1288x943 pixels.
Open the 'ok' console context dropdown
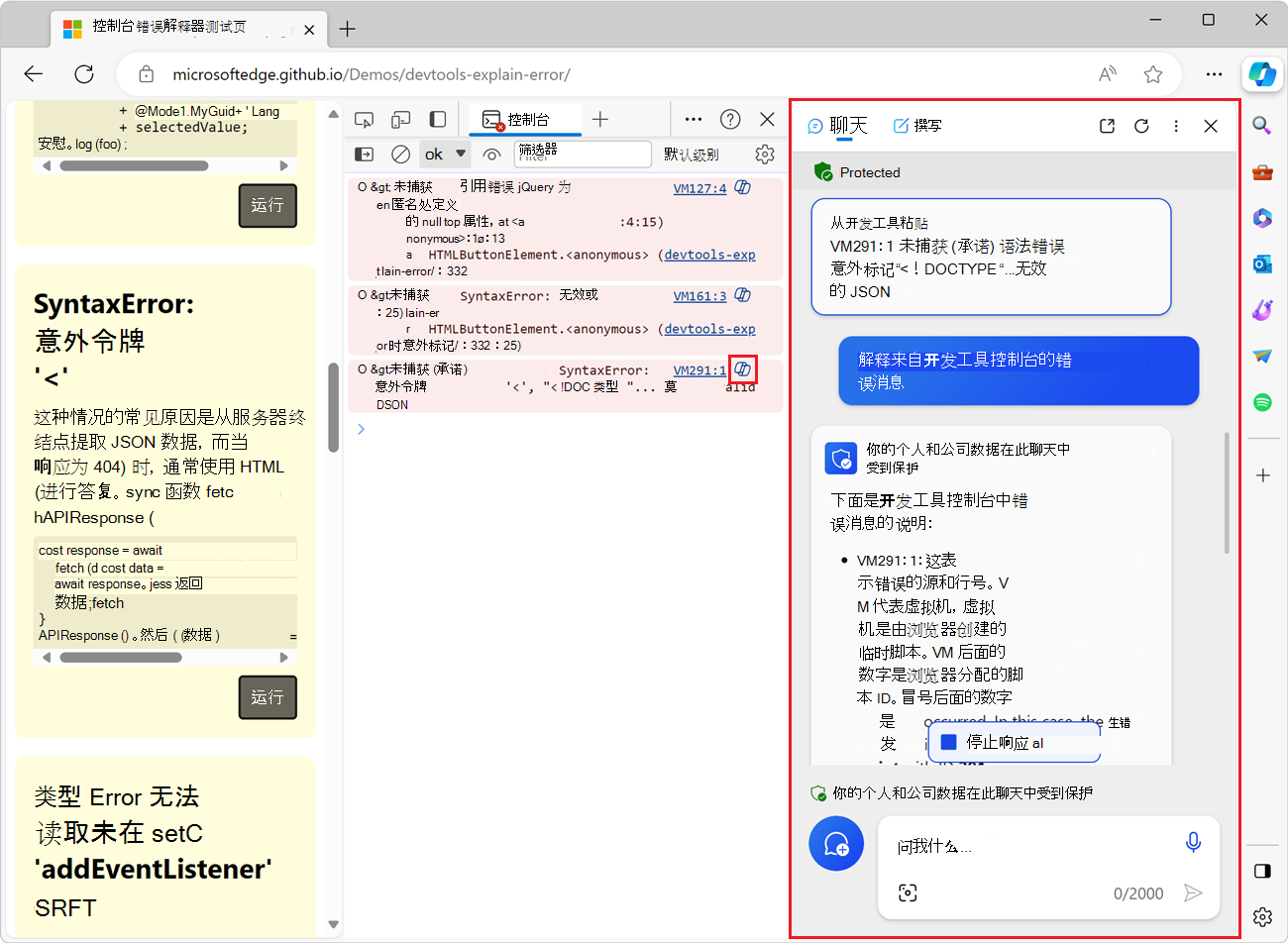tap(442, 154)
